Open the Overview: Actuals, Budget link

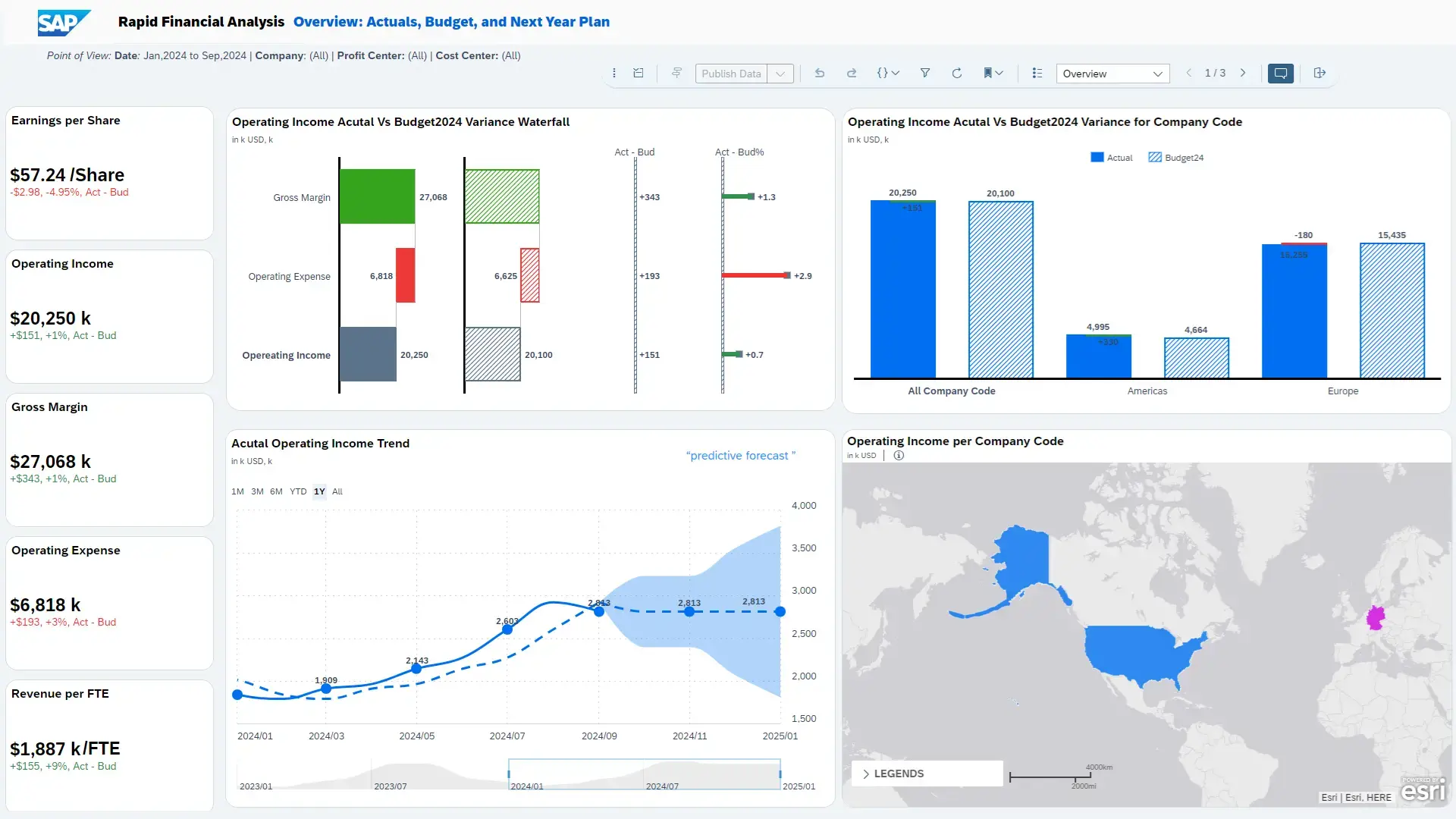pos(452,22)
